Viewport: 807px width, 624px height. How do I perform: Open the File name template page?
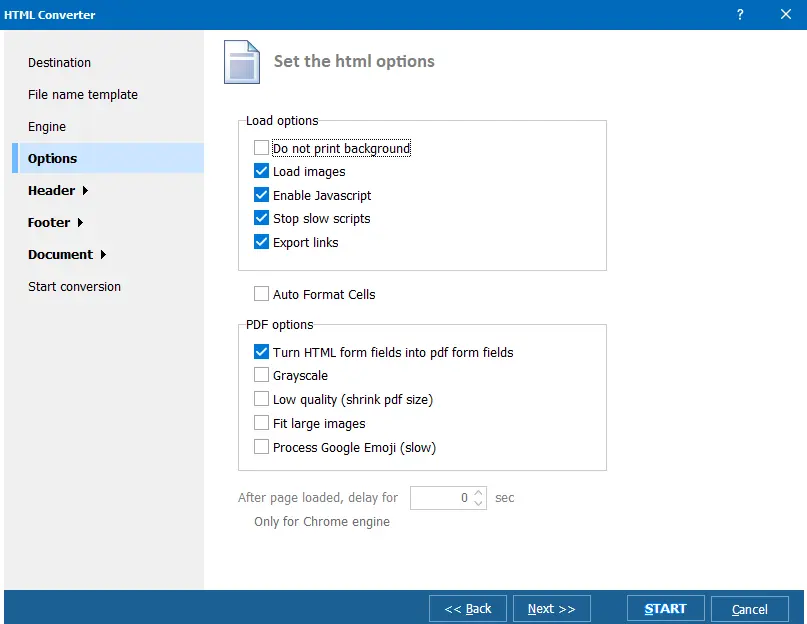coord(83,94)
